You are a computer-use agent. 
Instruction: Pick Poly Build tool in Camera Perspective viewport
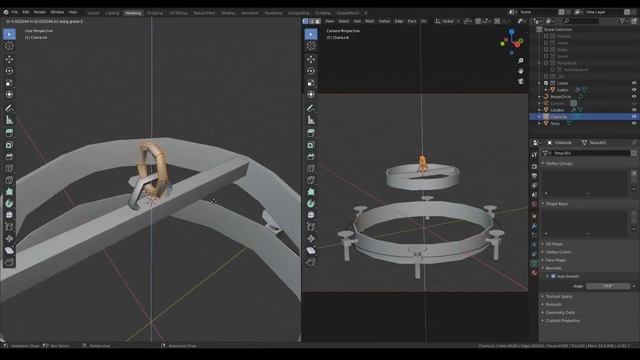[311, 192]
